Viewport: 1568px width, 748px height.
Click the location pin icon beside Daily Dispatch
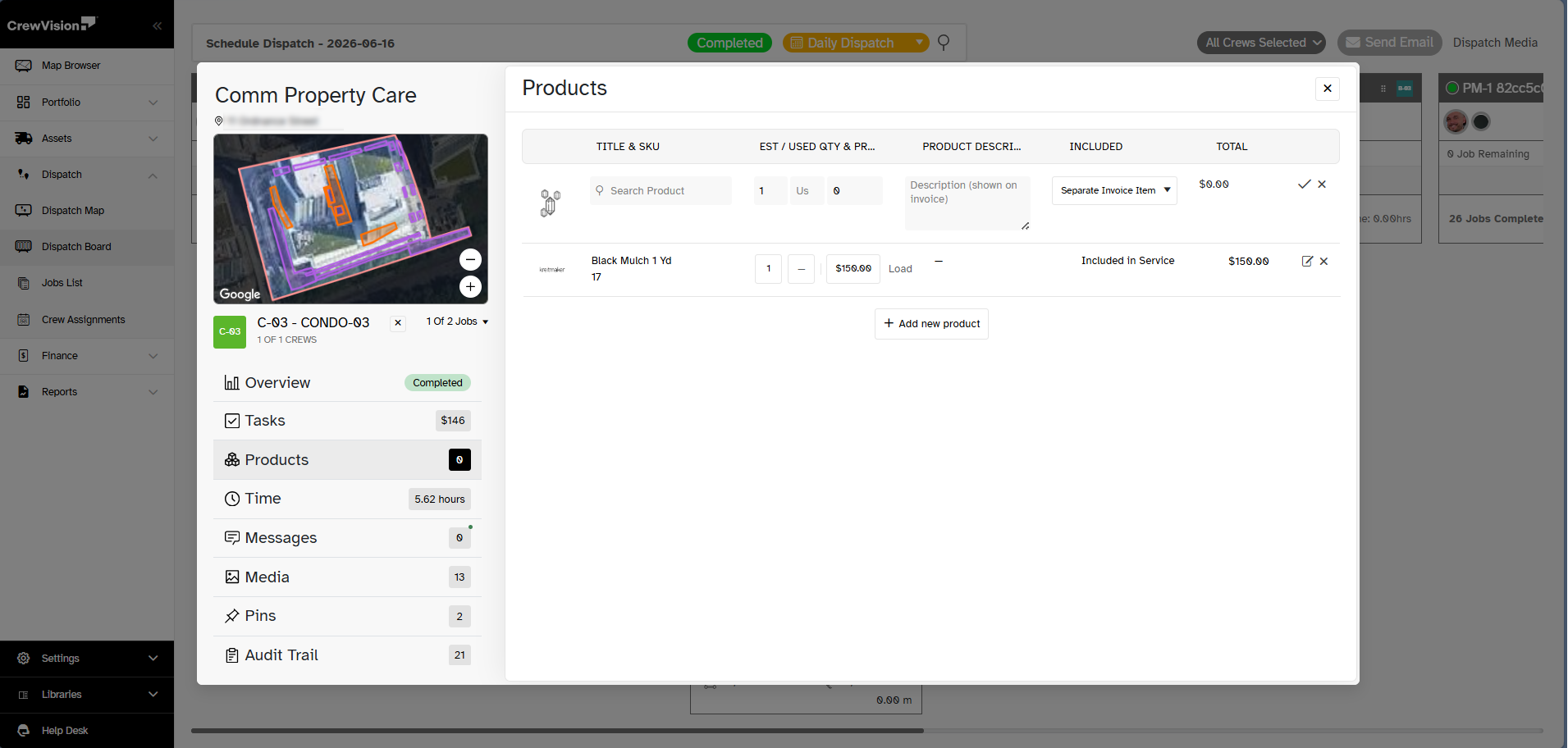pos(944,43)
